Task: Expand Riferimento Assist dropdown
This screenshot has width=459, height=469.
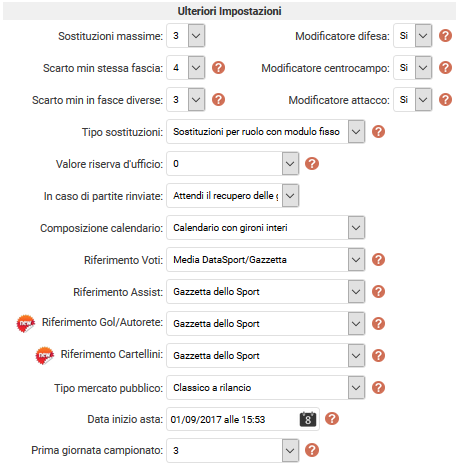Action: (266, 292)
